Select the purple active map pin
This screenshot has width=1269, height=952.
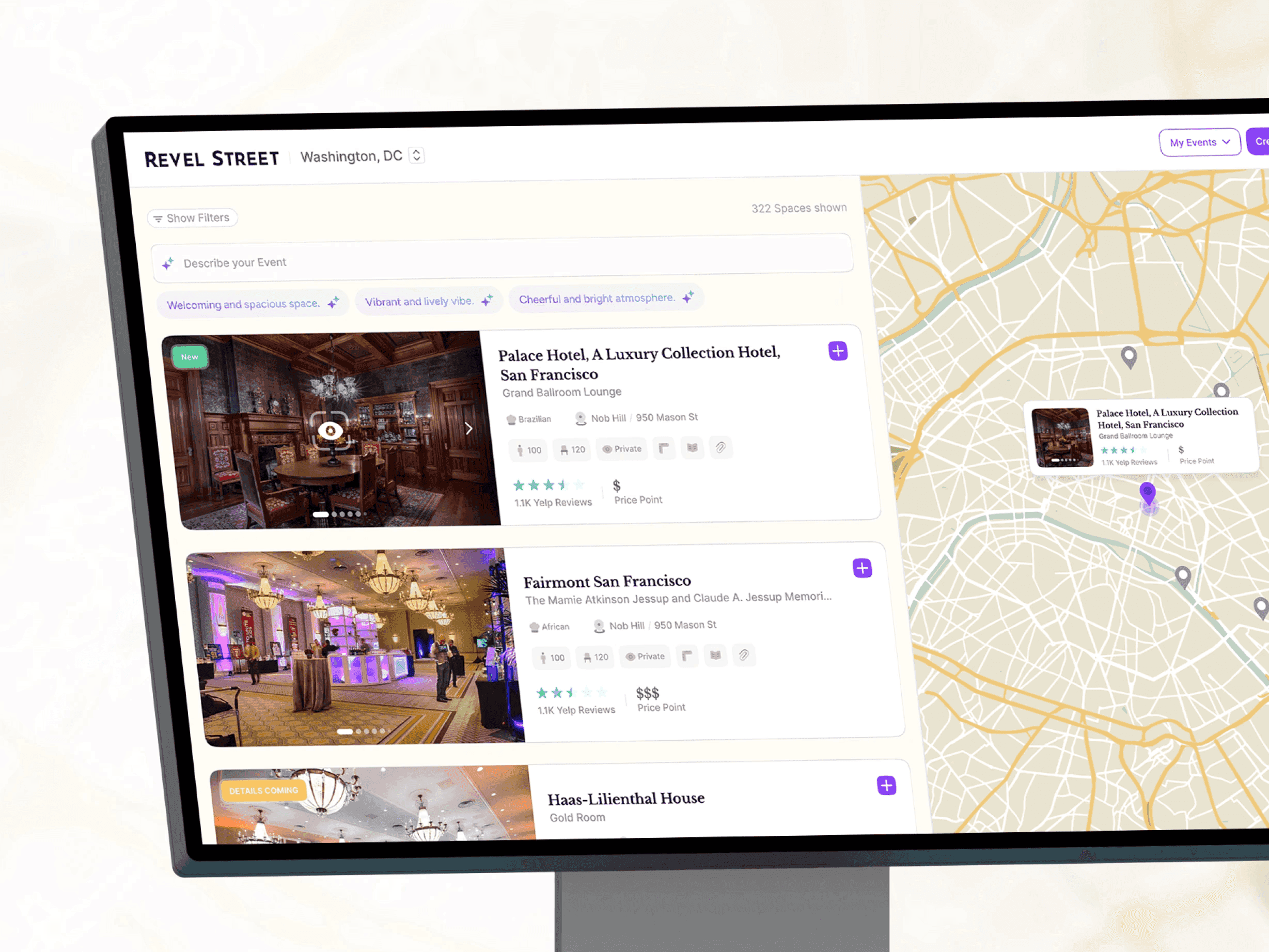(1148, 493)
